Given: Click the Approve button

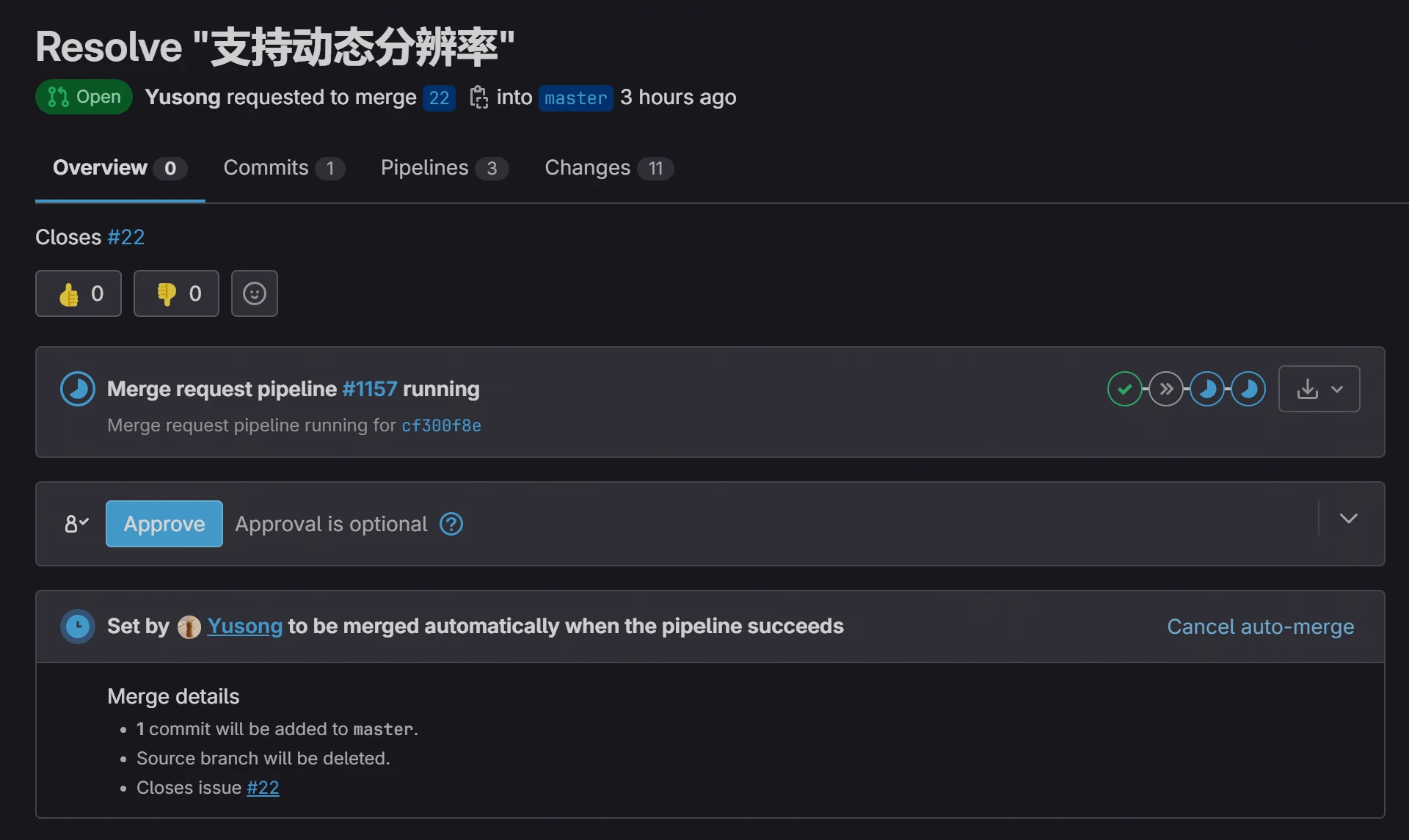Looking at the screenshot, I should tap(164, 524).
